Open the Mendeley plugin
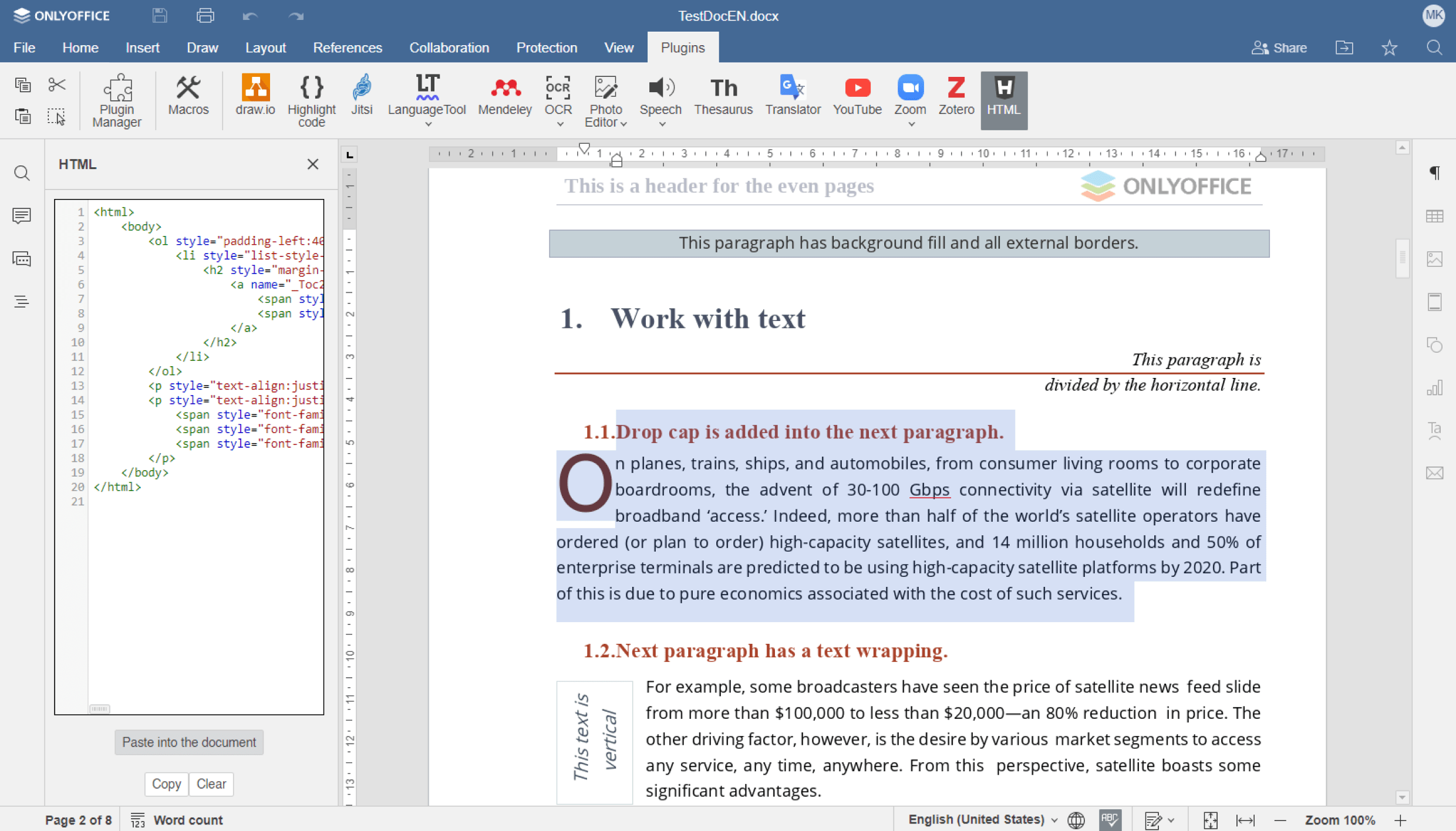This screenshot has height=831, width=1456. point(504,96)
